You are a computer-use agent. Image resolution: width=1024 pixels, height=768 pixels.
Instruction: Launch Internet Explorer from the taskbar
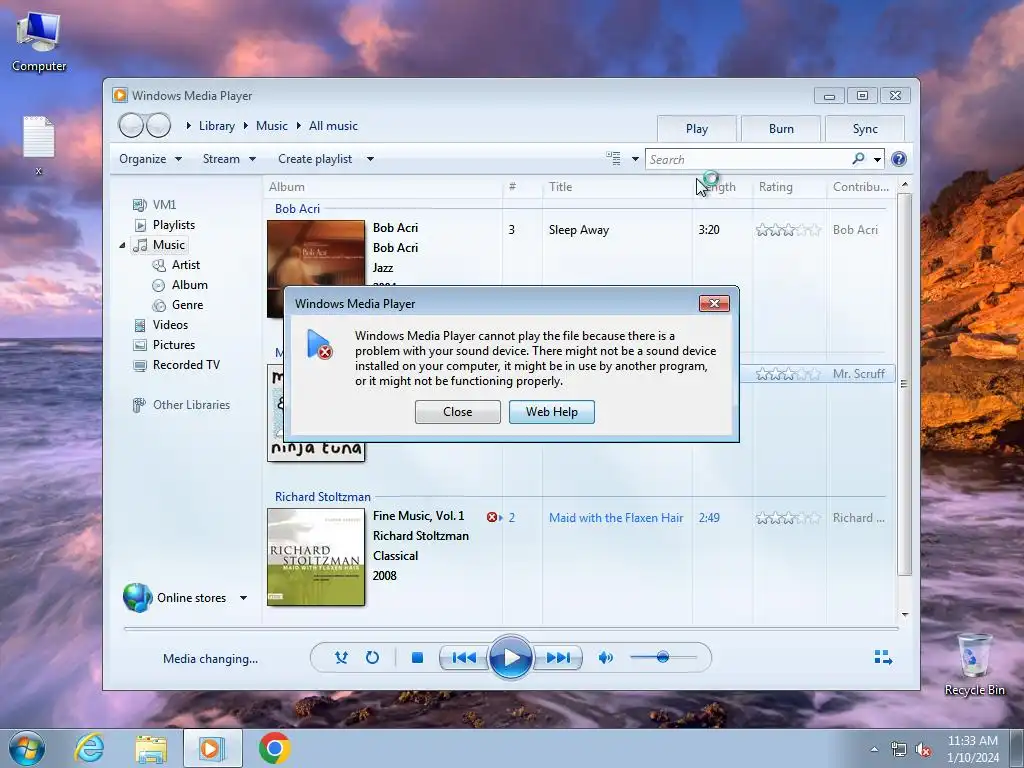(x=89, y=748)
